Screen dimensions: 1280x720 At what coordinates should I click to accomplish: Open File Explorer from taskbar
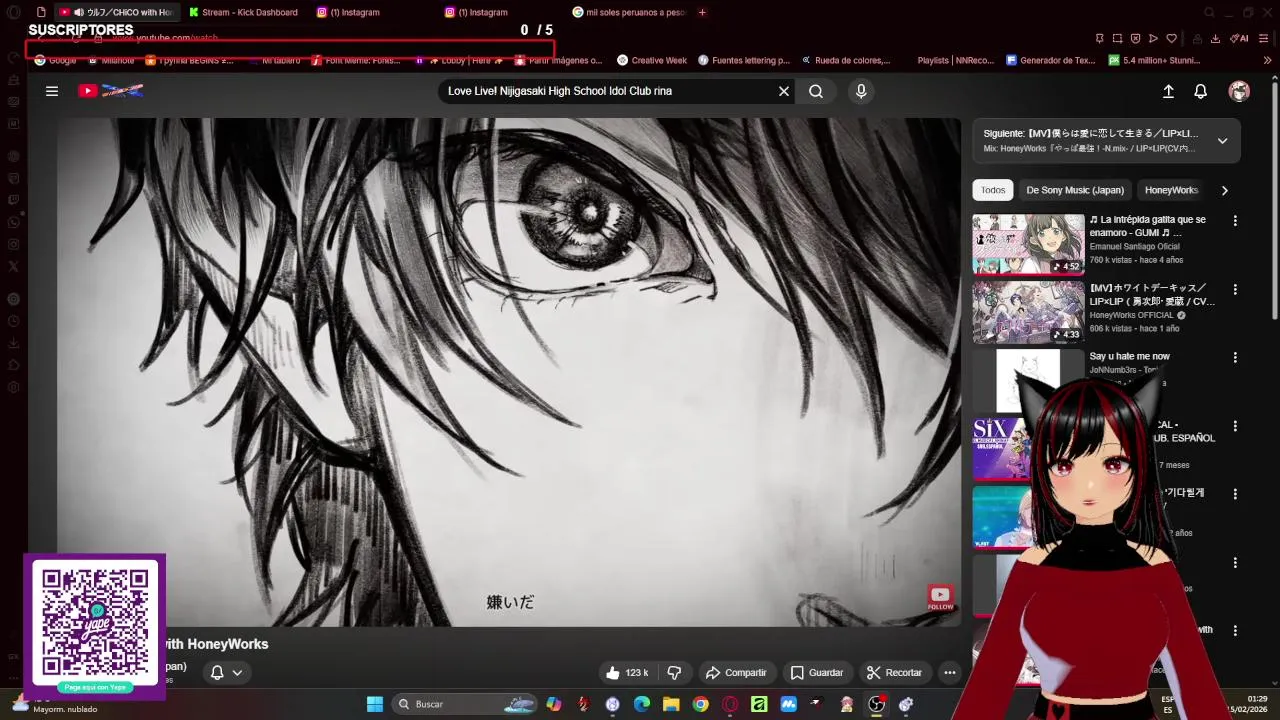click(671, 704)
